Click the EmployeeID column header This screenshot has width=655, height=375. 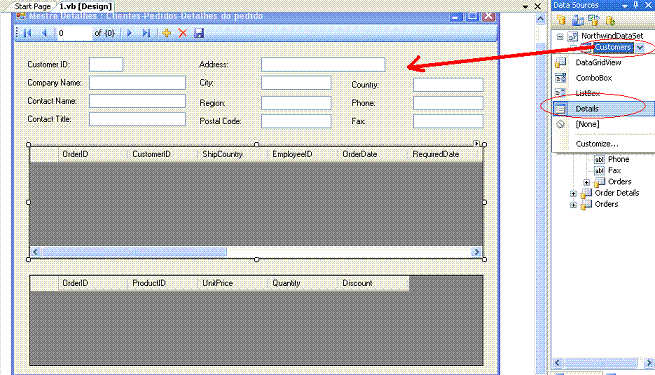click(302, 154)
